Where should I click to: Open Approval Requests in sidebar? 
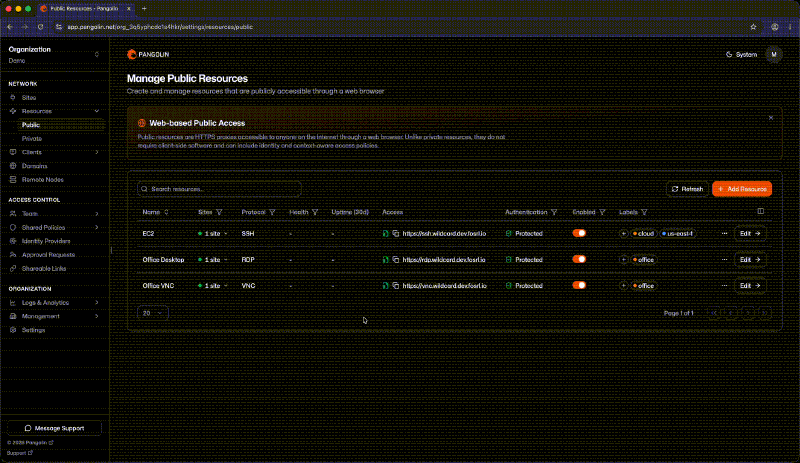click(x=48, y=255)
